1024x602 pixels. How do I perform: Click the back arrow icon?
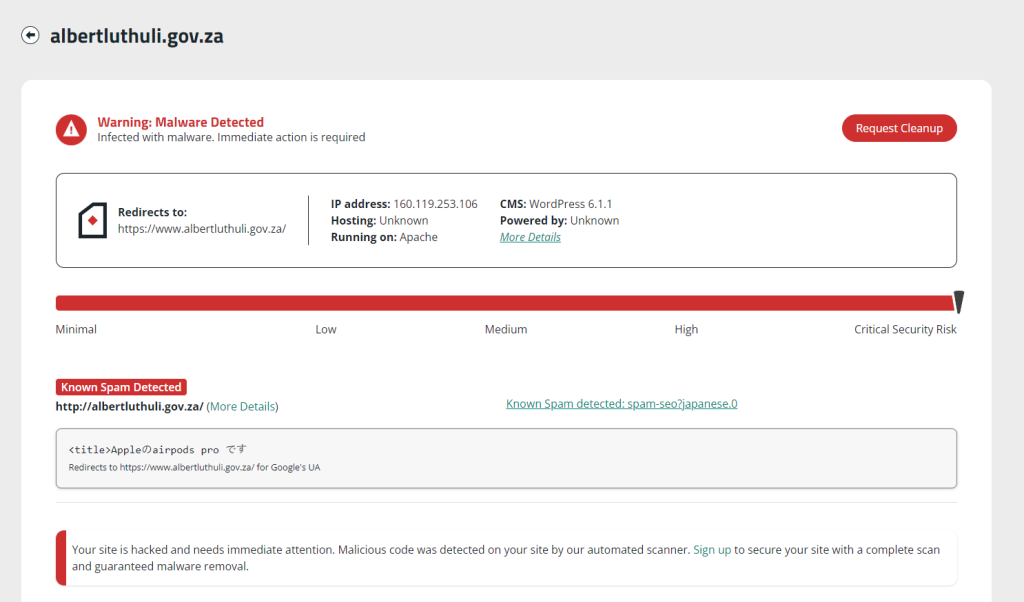point(30,36)
